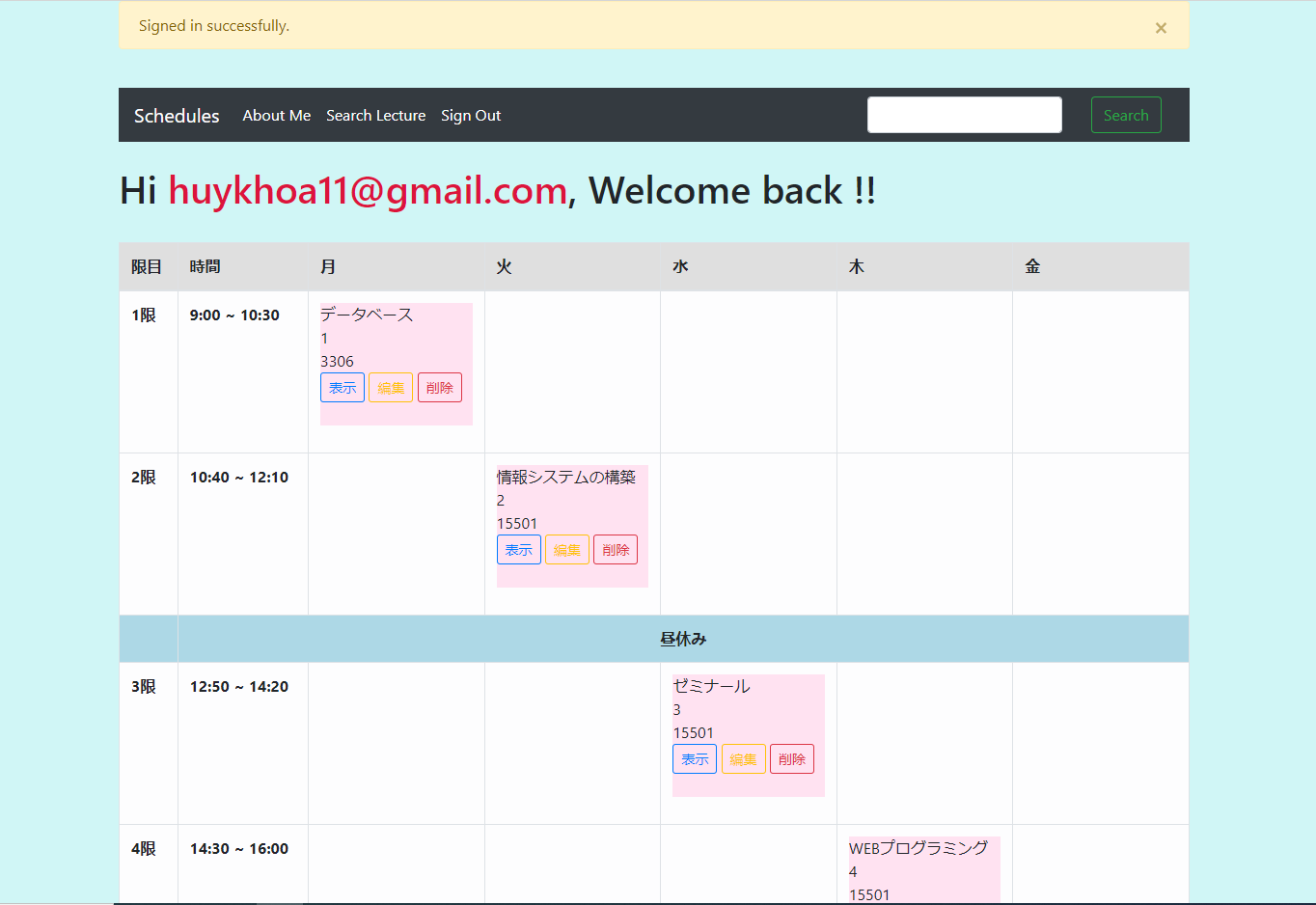This screenshot has height=905, width=1316.
Task: Show the データベース lecture
Action: tap(343, 387)
